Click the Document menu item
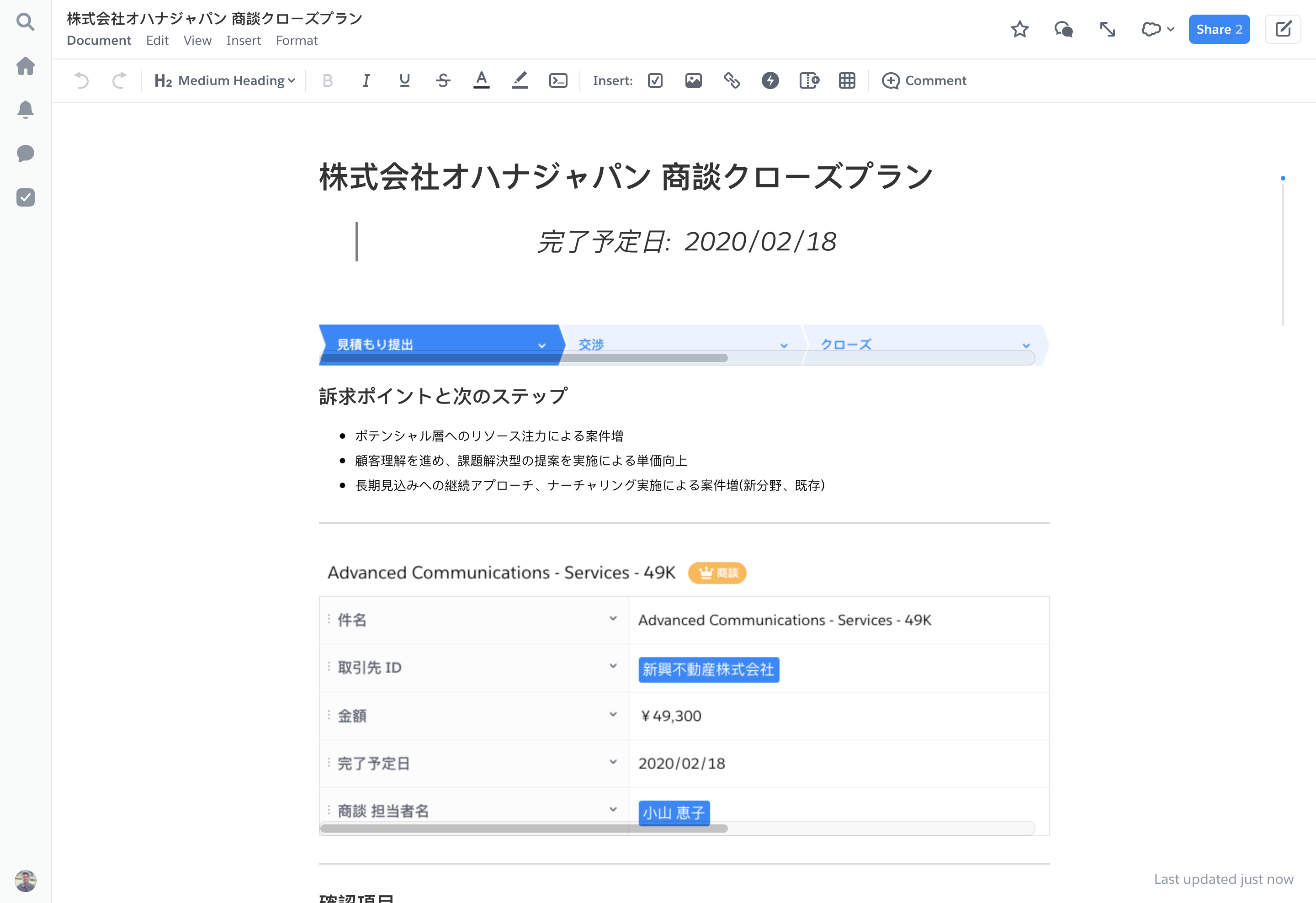The width and height of the screenshot is (1316, 903). click(99, 40)
